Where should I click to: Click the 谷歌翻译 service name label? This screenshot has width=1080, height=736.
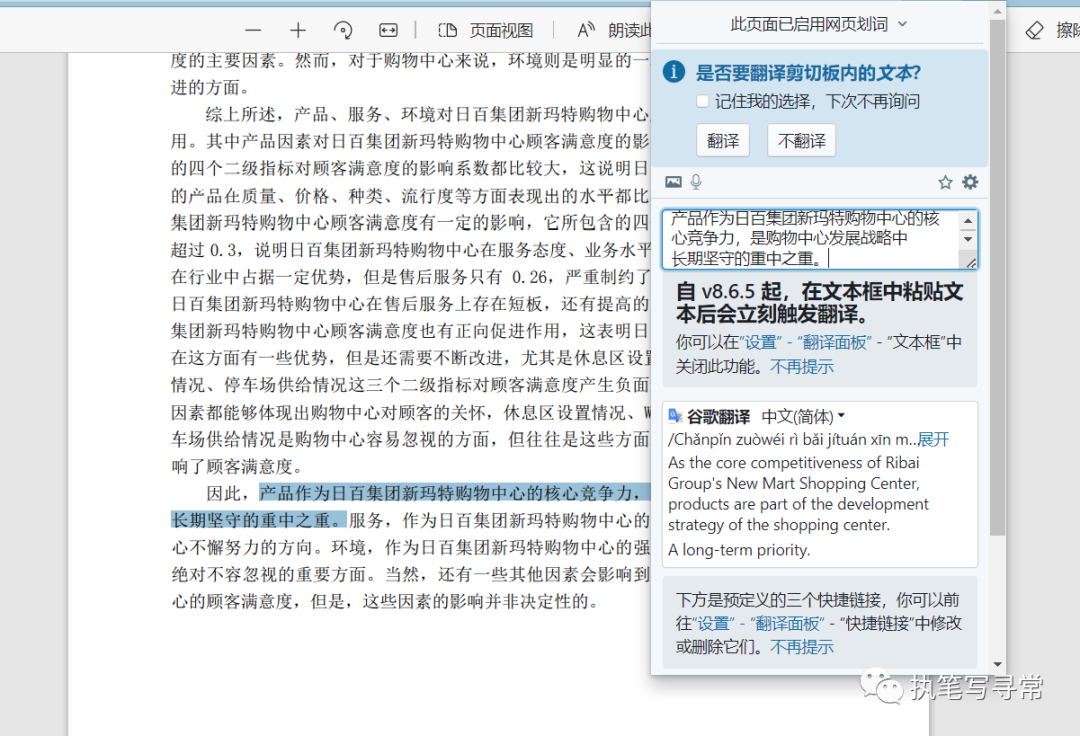(x=718, y=417)
